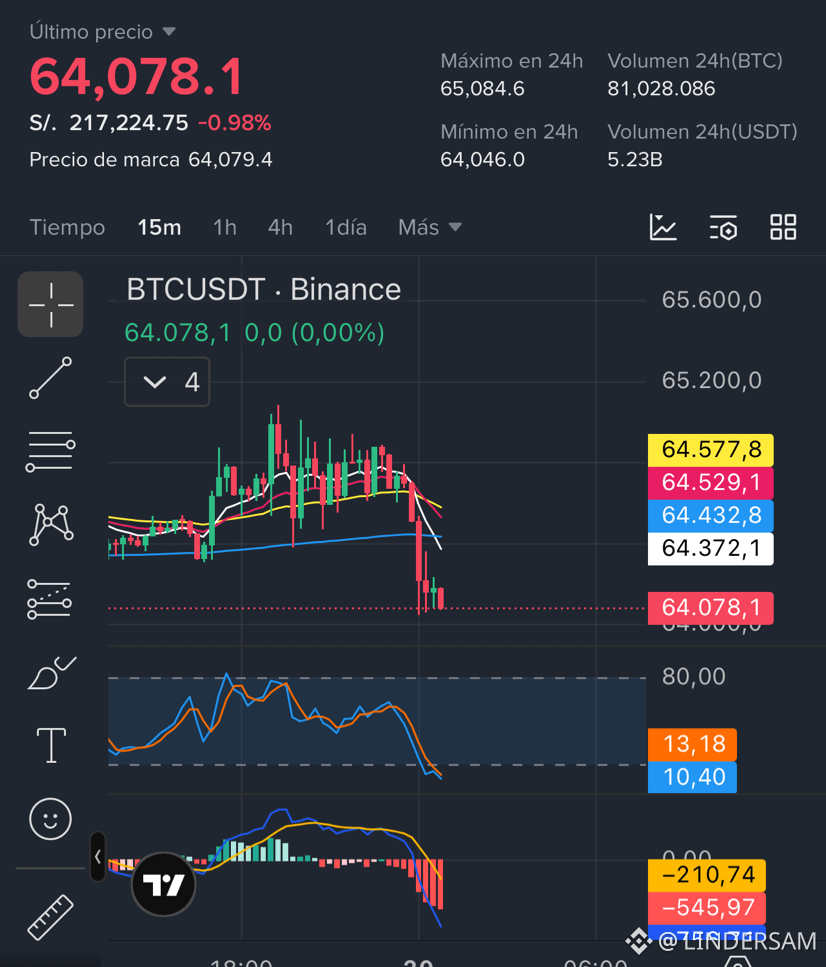
Task: Click the yellow 64.577,8 price label
Action: 711,450
